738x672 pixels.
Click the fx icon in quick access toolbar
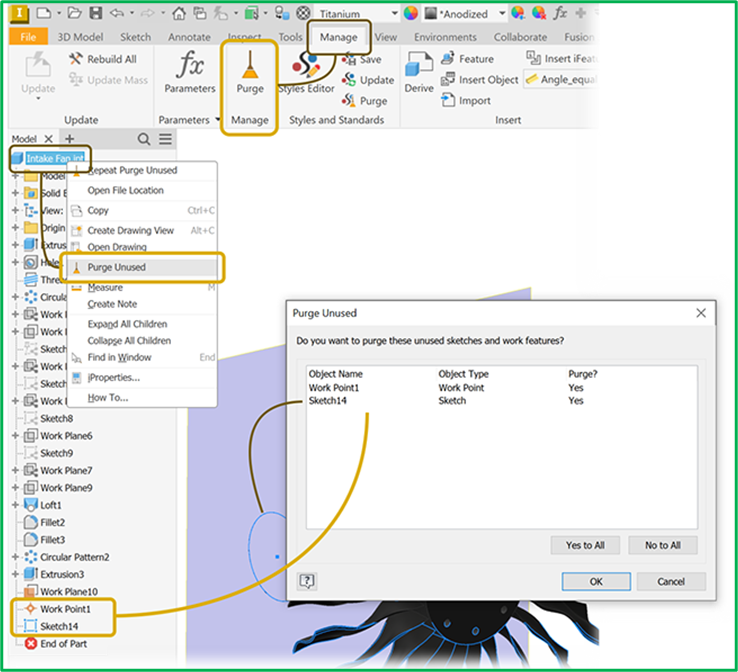[x=560, y=13]
